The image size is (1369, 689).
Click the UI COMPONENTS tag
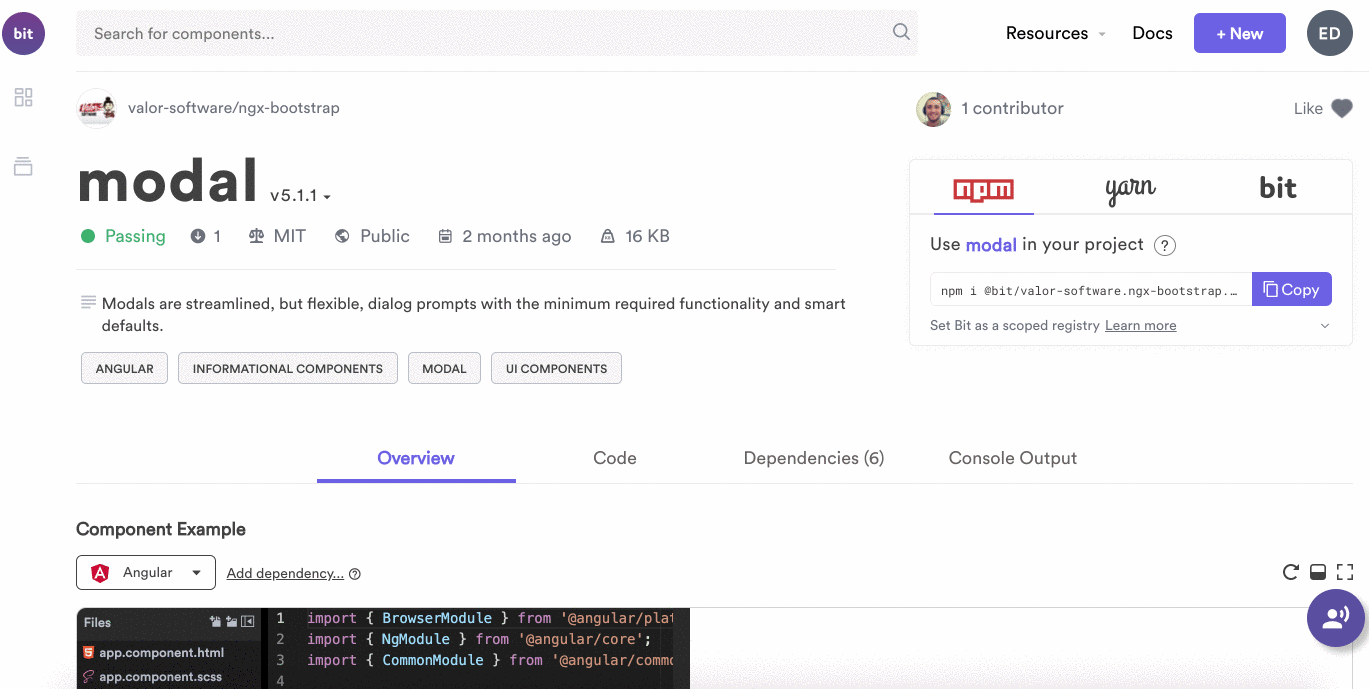click(556, 368)
